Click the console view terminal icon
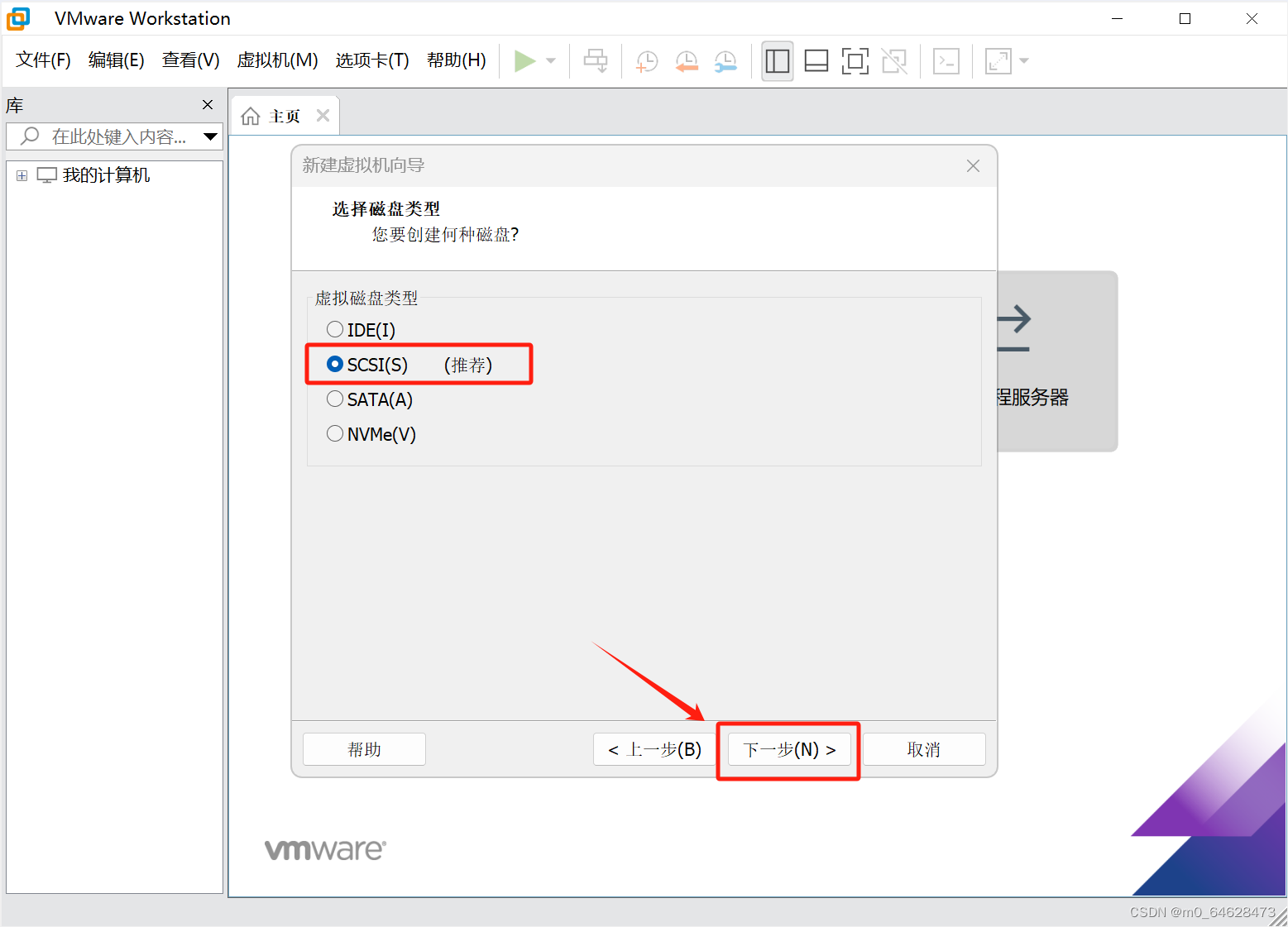Image resolution: width=1288 pixels, height=927 pixels. (946, 60)
